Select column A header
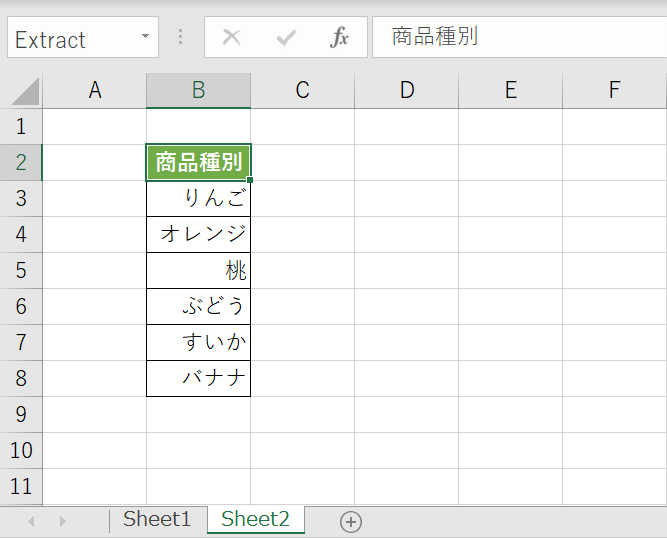 [94, 90]
